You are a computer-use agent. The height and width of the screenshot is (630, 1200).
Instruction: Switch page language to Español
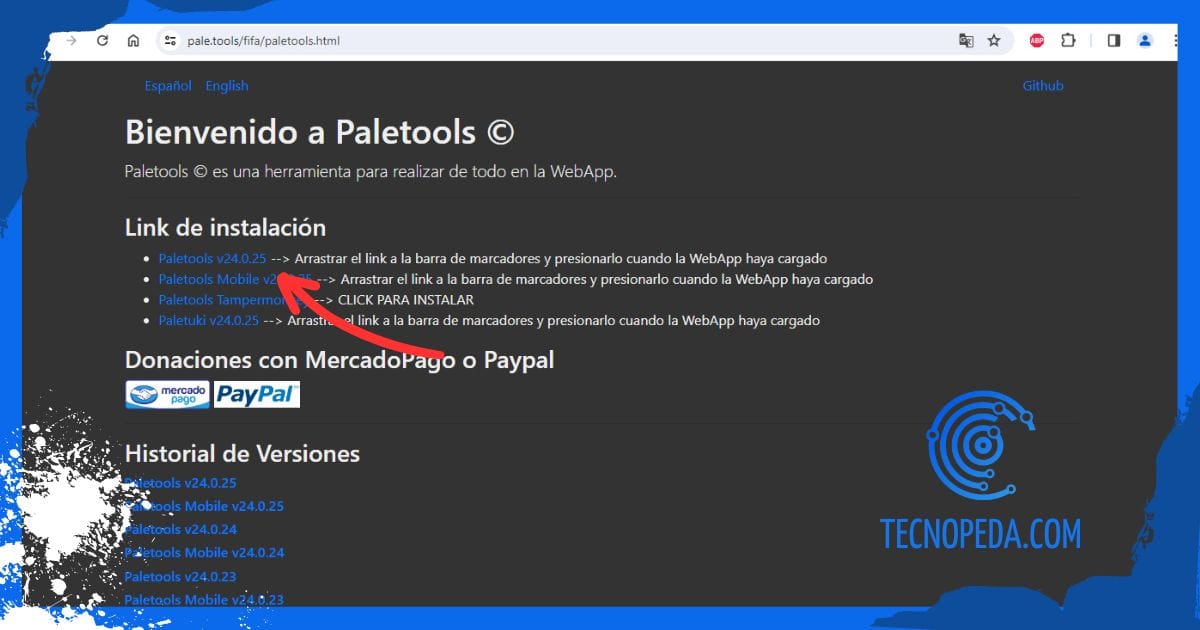tap(168, 86)
